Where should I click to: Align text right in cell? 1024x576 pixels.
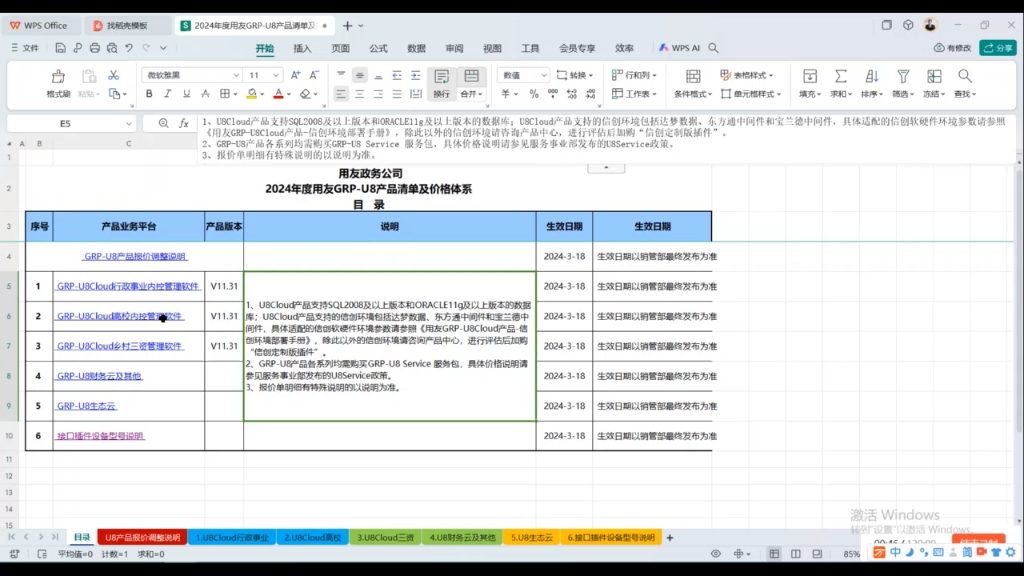(x=378, y=94)
